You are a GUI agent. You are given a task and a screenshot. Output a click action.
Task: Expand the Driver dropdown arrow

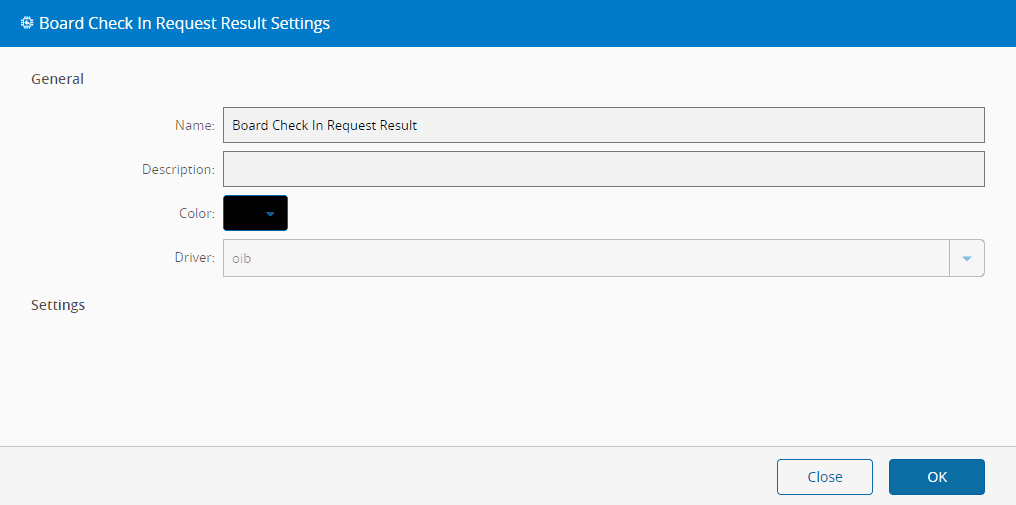967,258
